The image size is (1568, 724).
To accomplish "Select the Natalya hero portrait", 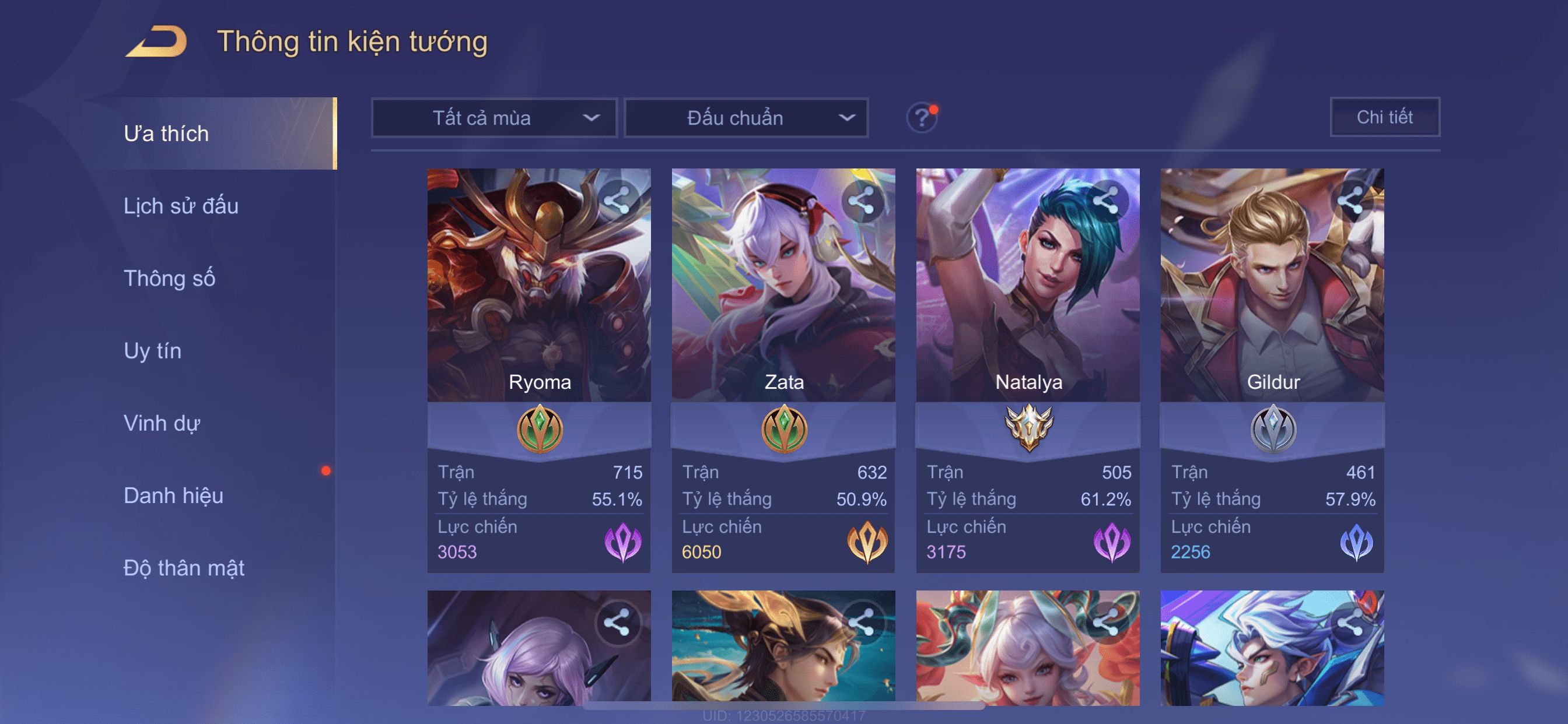I will [1027, 284].
